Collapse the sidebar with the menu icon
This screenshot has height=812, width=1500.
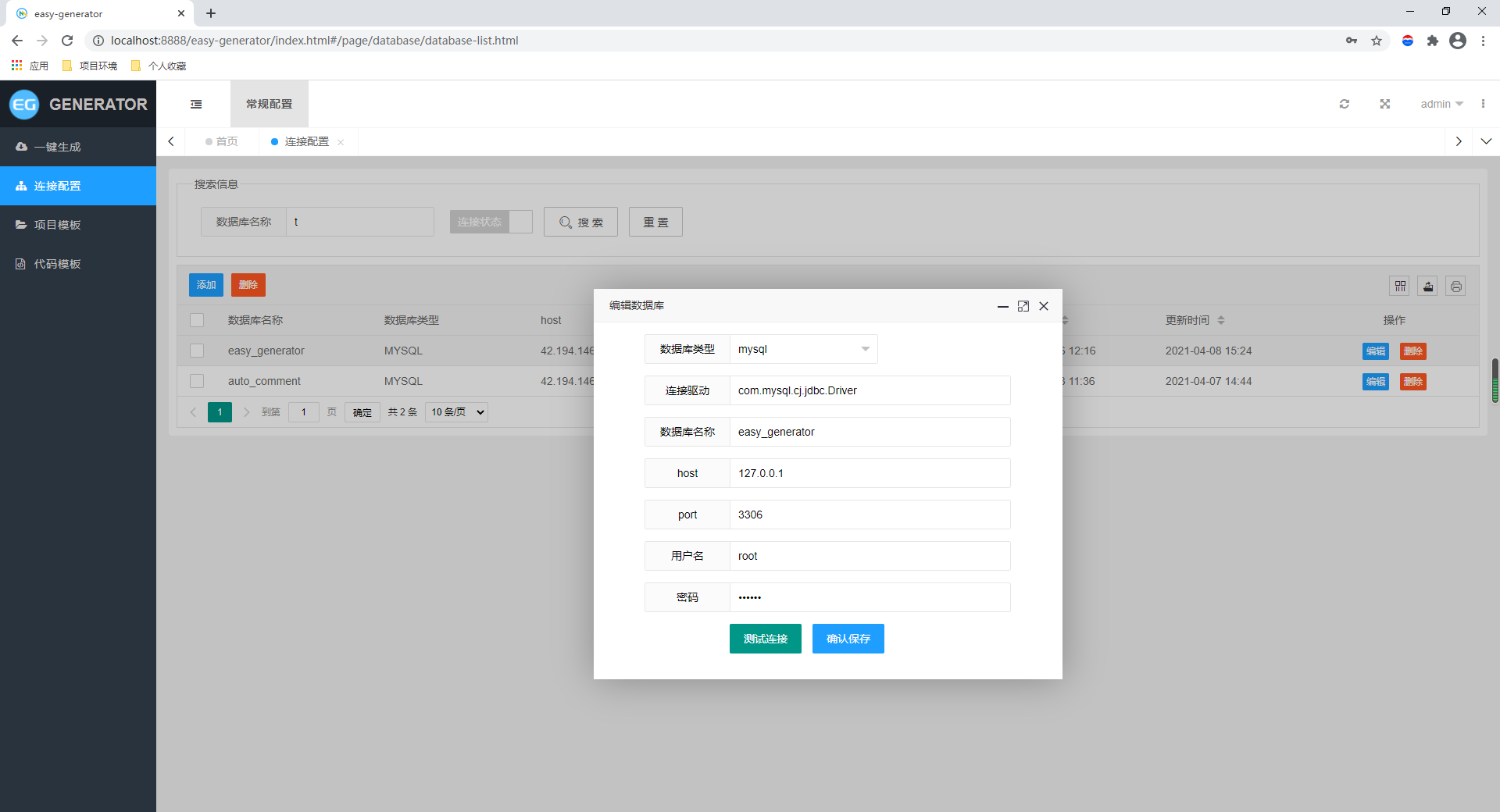pyautogui.click(x=196, y=104)
